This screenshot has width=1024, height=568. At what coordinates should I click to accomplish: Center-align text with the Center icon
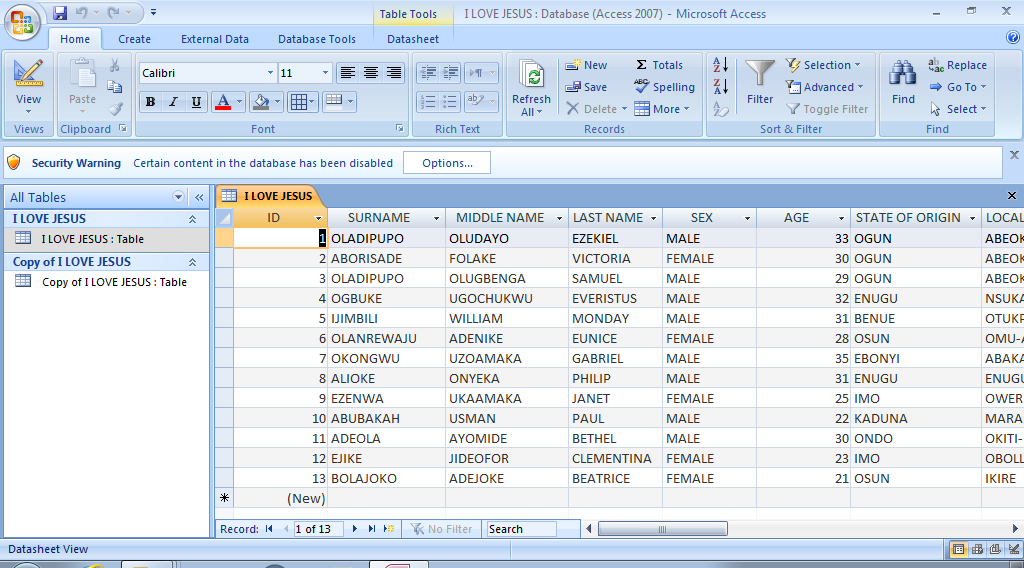(371, 73)
